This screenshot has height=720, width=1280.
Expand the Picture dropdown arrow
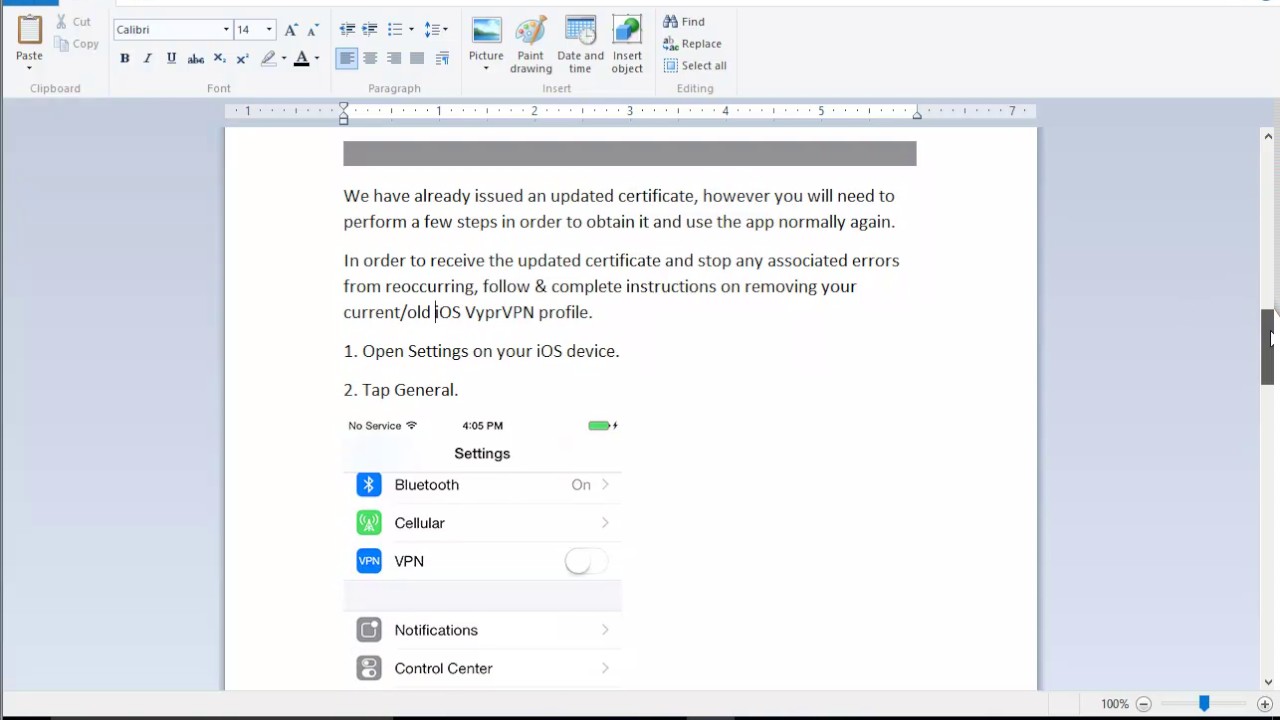tap(486, 69)
